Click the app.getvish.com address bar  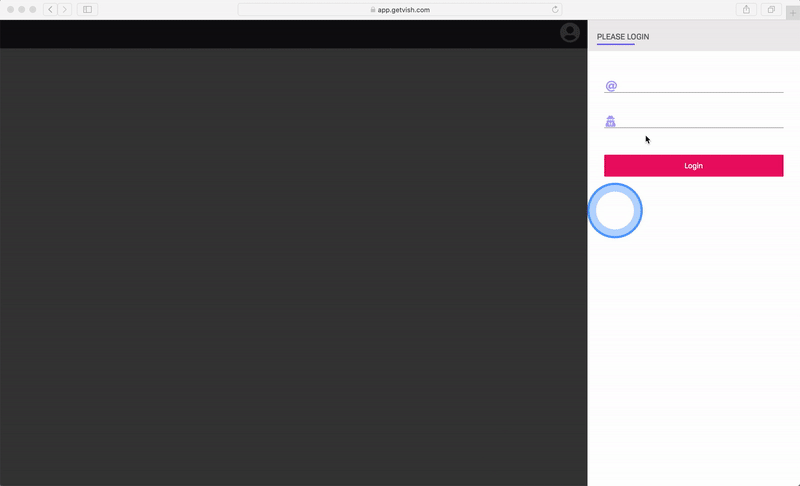400,9
